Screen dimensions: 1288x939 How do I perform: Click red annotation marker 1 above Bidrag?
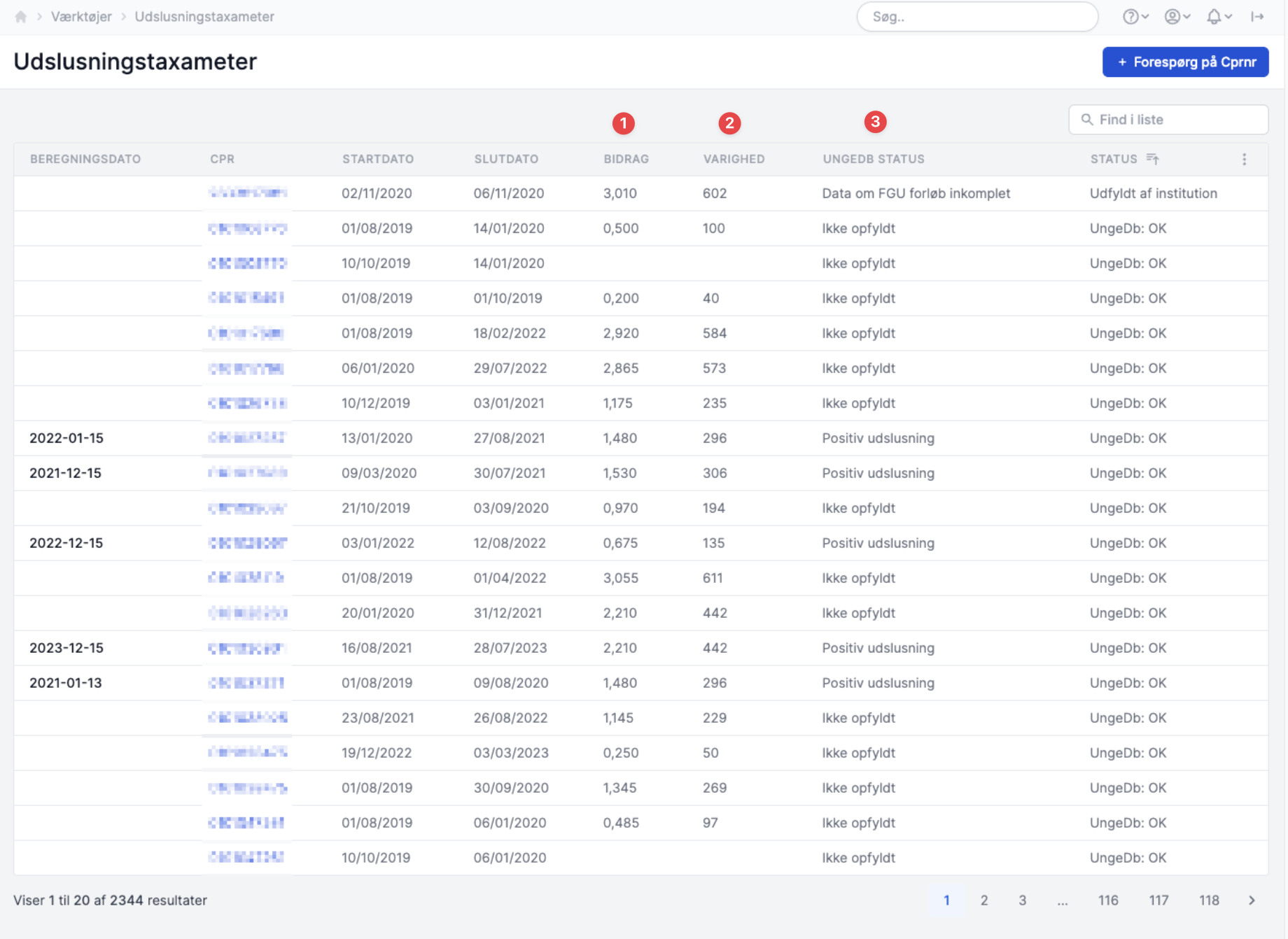623,124
